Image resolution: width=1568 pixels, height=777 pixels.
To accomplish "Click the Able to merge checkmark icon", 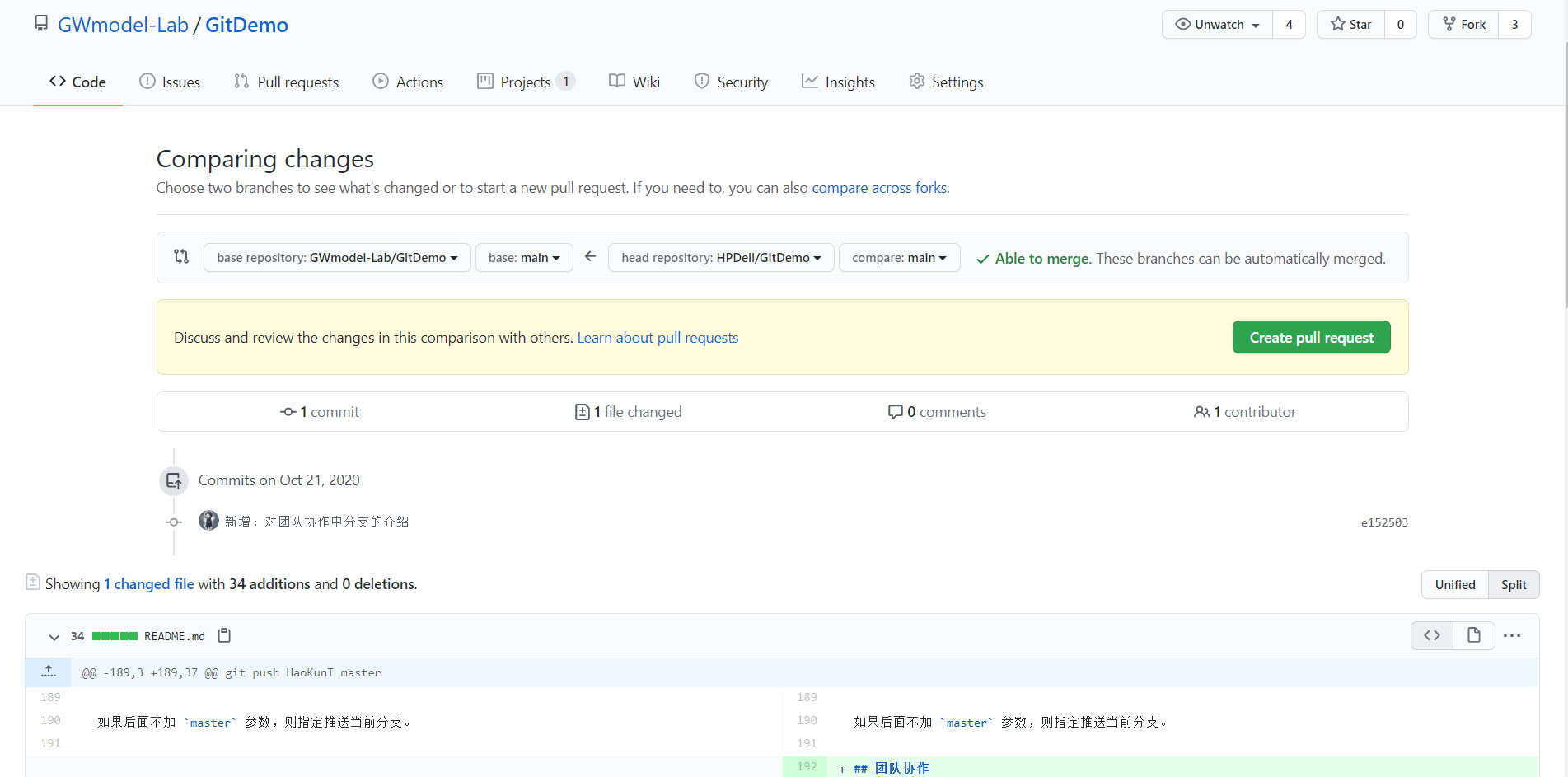I will tap(983, 259).
